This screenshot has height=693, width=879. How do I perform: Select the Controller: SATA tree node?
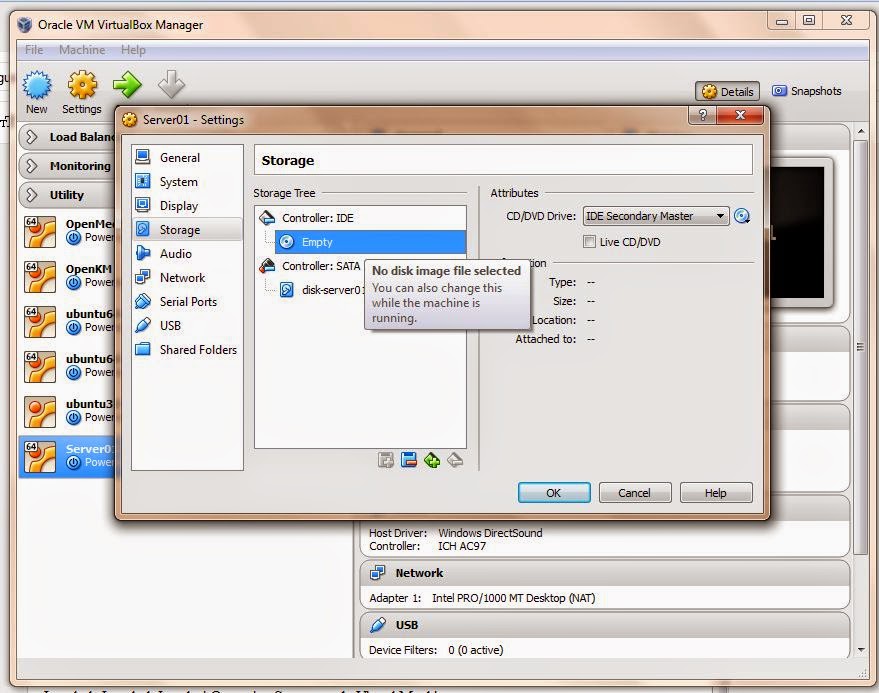tap(311, 266)
